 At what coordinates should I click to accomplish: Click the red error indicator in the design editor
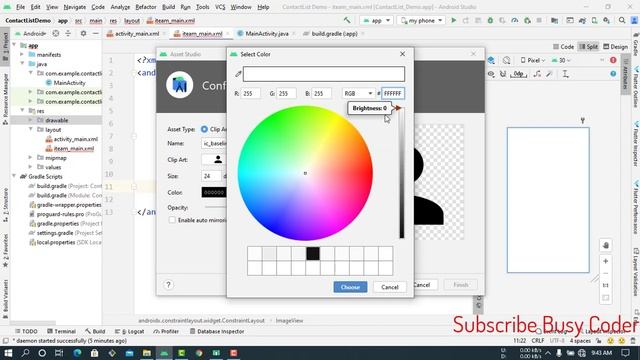point(613,60)
